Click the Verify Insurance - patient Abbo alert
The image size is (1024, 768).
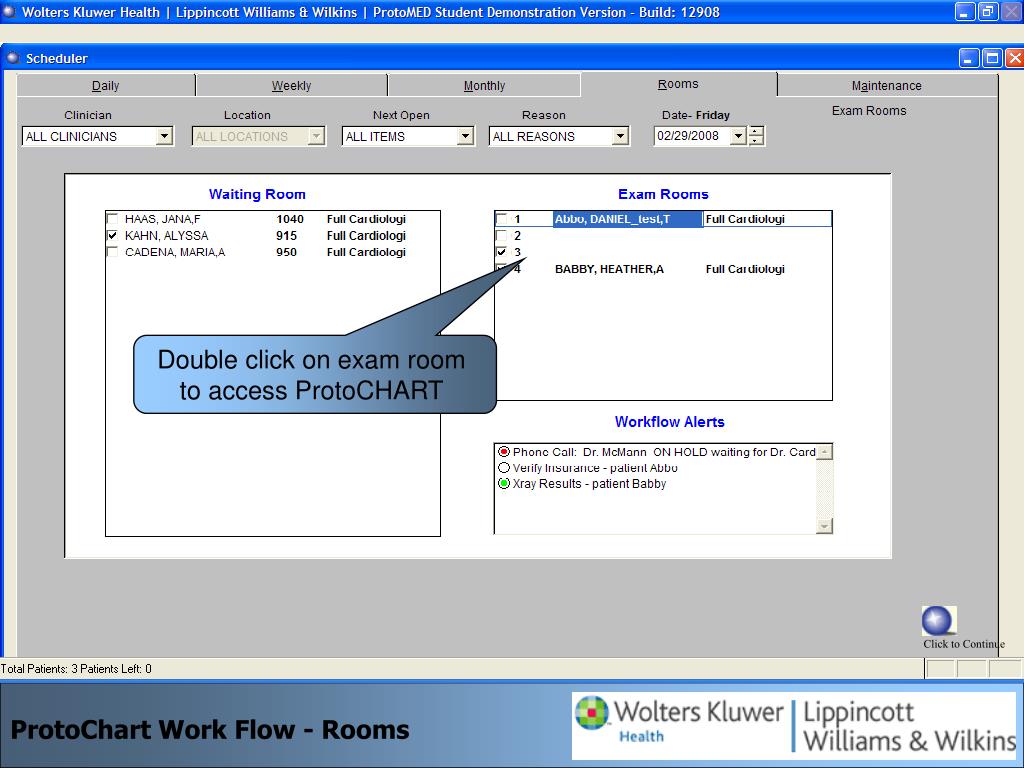click(x=595, y=468)
